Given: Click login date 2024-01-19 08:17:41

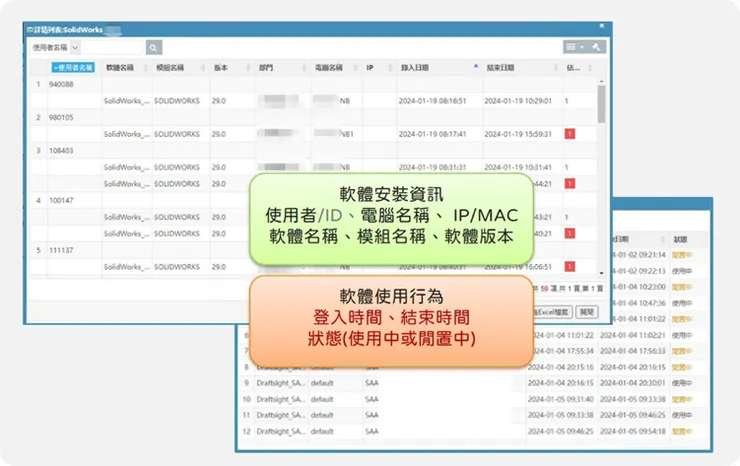Looking at the screenshot, I should [432, 134].
